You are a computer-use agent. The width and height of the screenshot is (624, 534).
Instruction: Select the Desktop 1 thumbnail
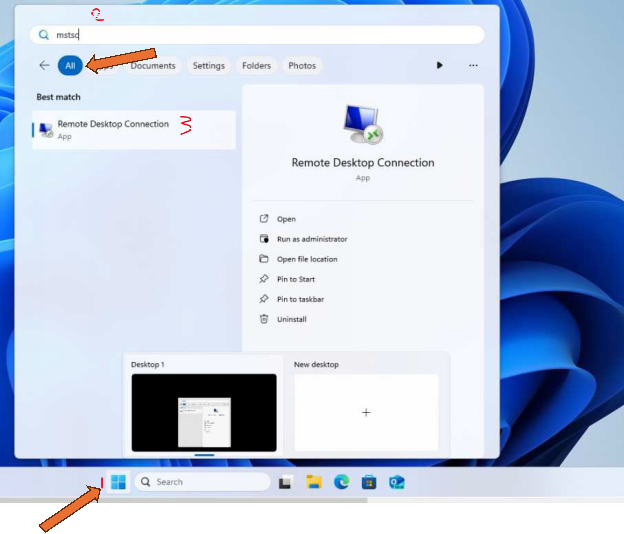pyautogui.click(x=204, y=412)
